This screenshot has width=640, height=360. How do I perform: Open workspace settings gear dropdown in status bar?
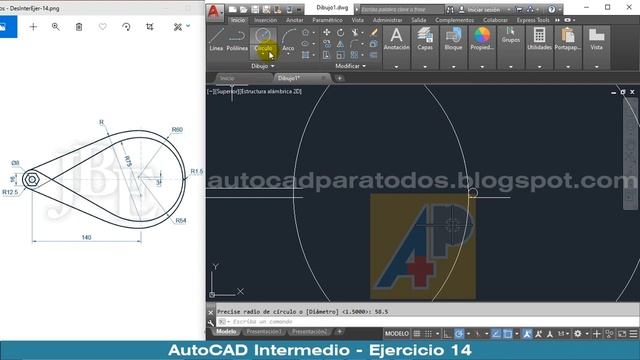[x=587, y=334]
